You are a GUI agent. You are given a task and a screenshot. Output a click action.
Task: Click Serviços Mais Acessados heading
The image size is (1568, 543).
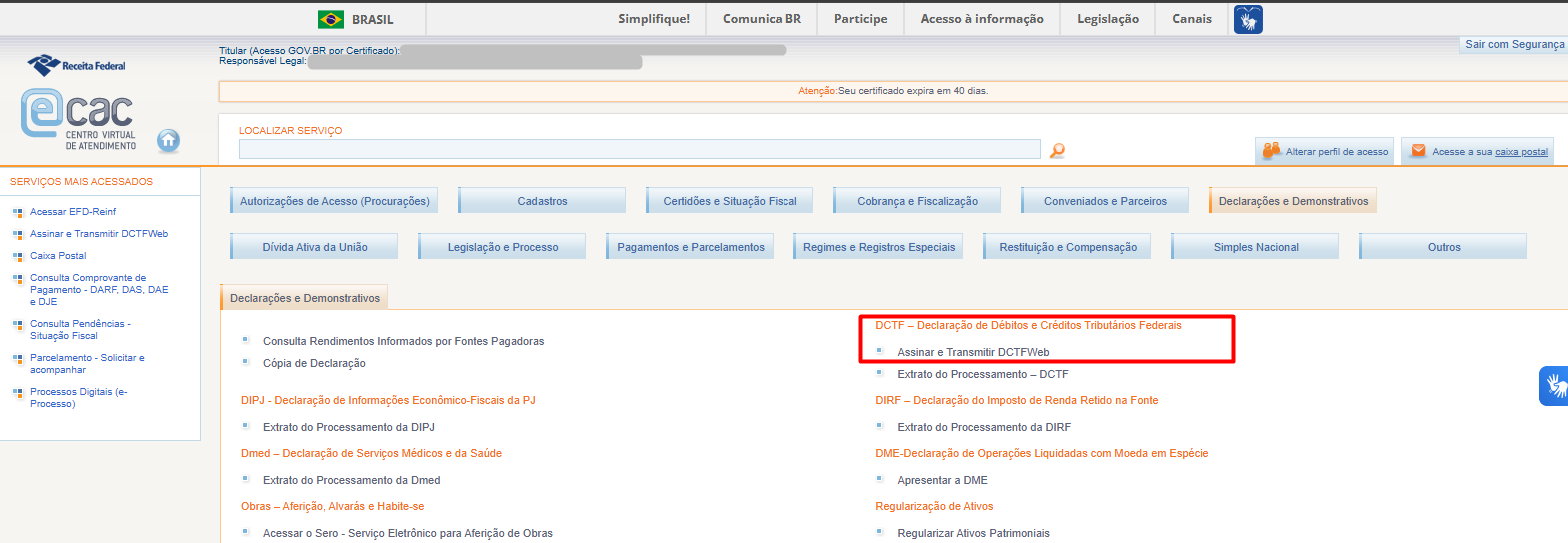[x=81, y=182]
